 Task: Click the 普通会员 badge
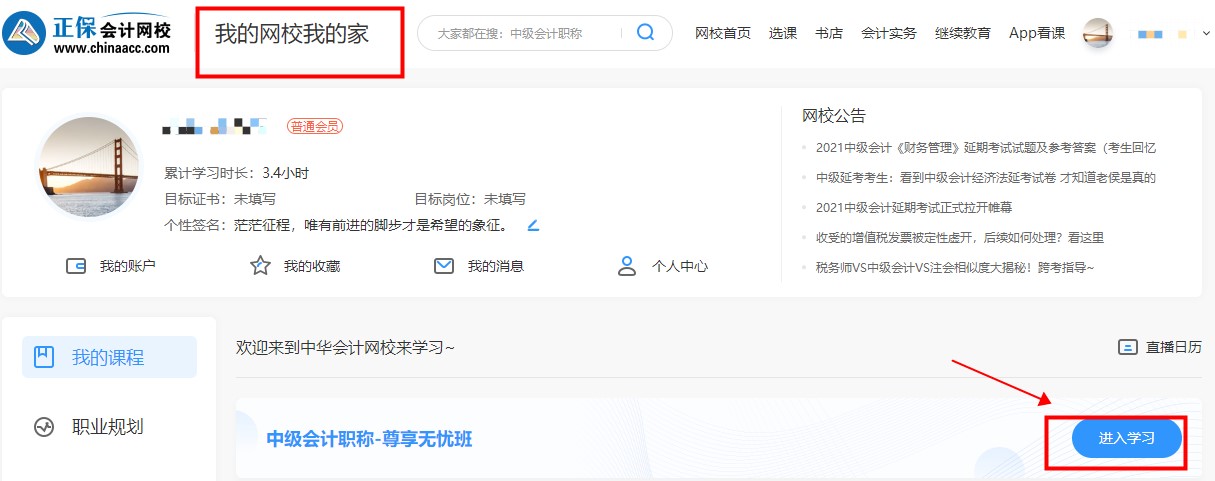(315, 126)
